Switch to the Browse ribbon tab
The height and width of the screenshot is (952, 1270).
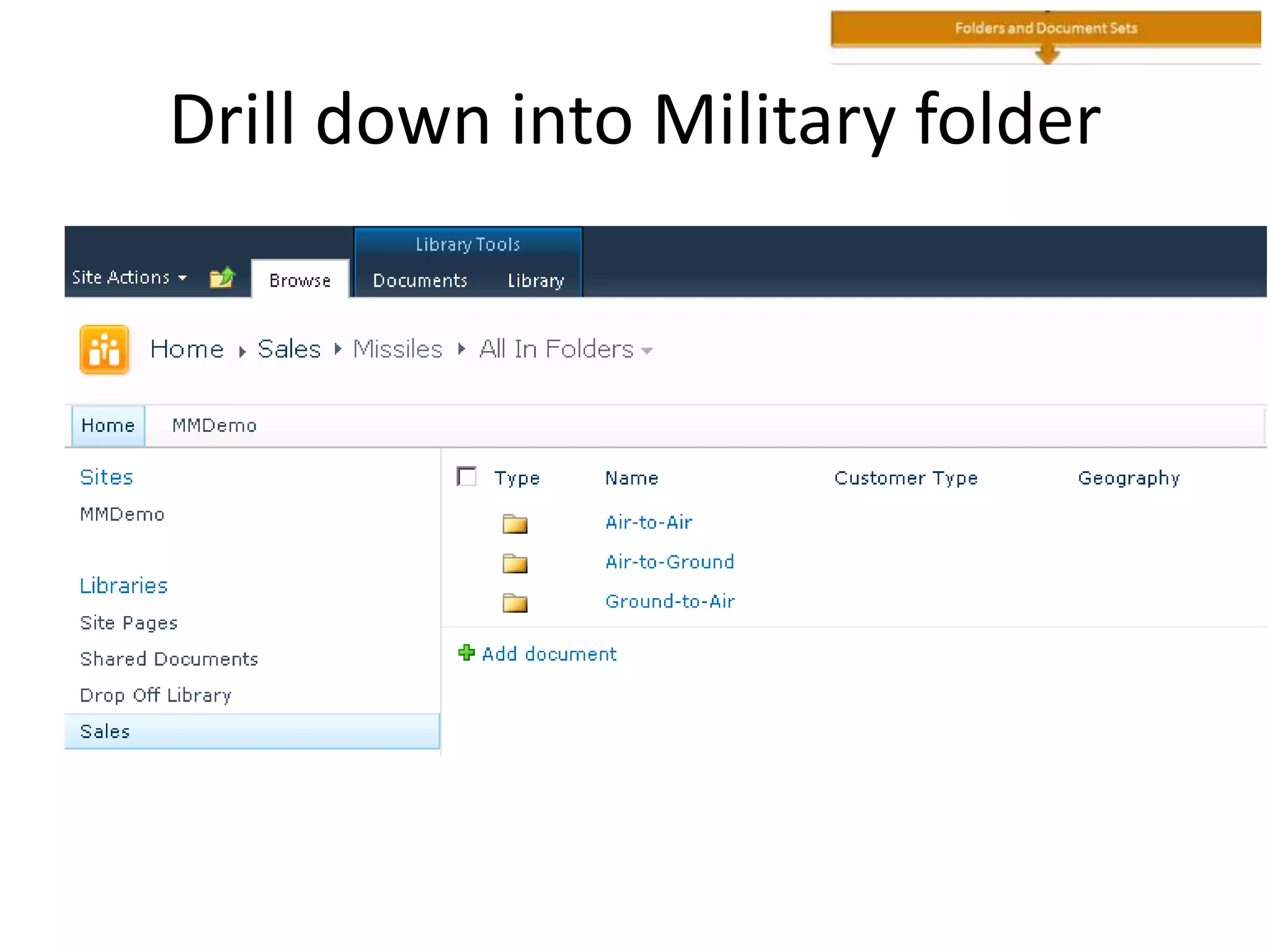pyautogui.click(x=300, y=280)
